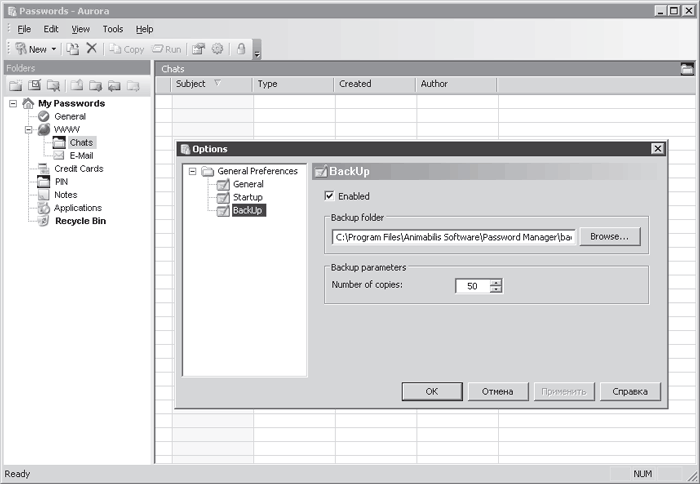700x484 pixels.
Task: Decrease number of copies with down arrow
Action: coord(496,289)
